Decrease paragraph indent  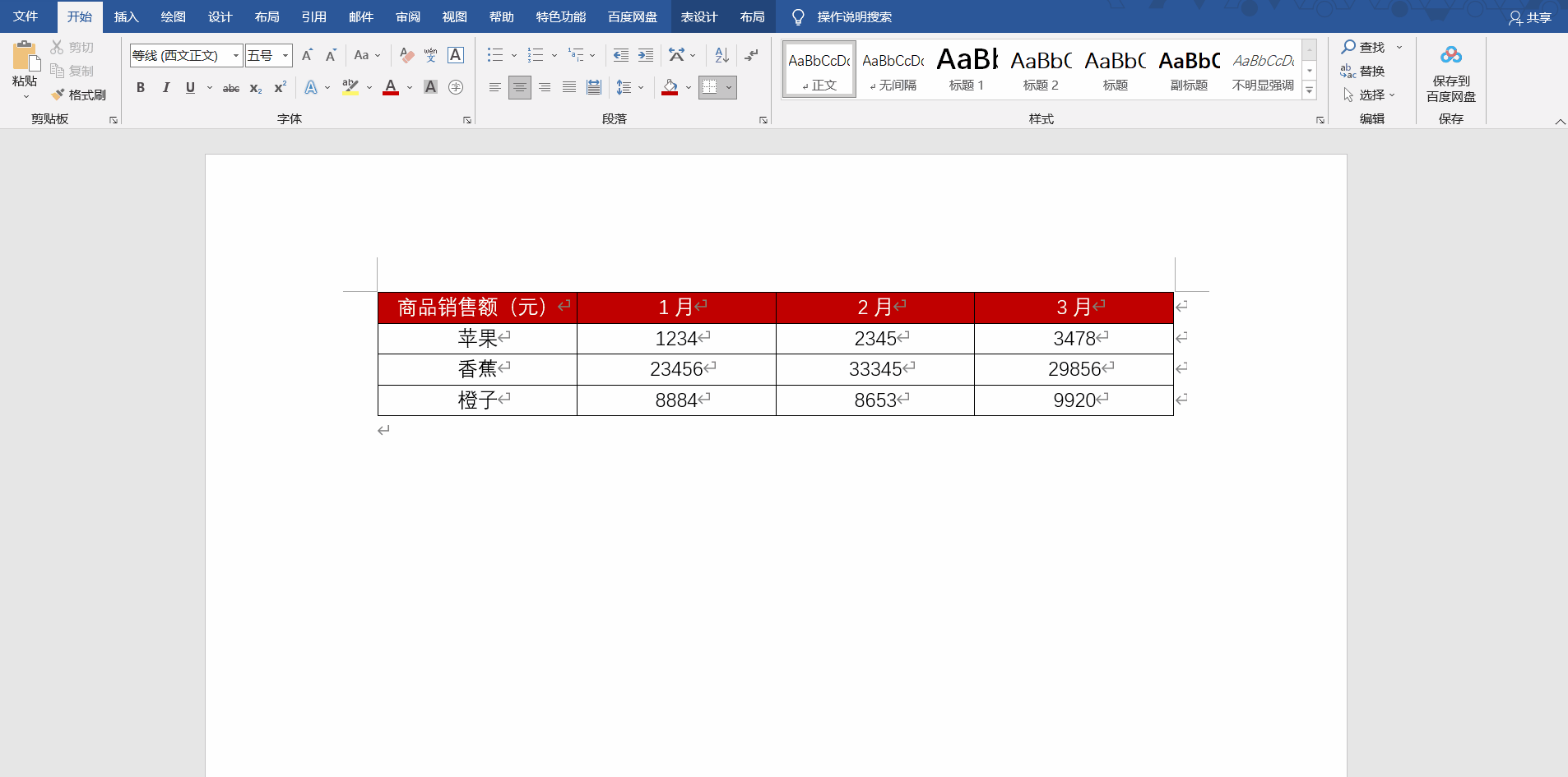(621, 55)
